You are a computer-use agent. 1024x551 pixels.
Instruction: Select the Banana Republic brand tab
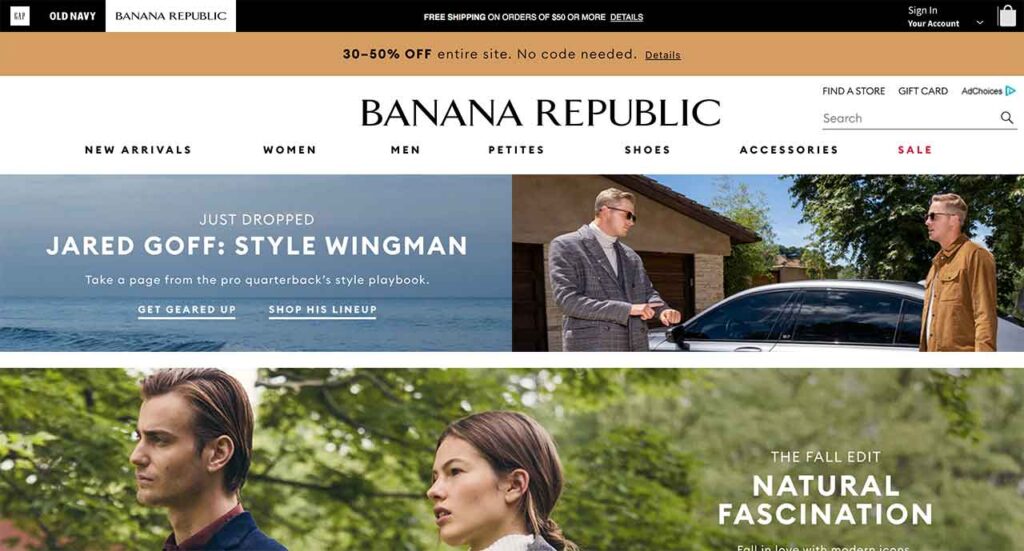coord(170,16)
